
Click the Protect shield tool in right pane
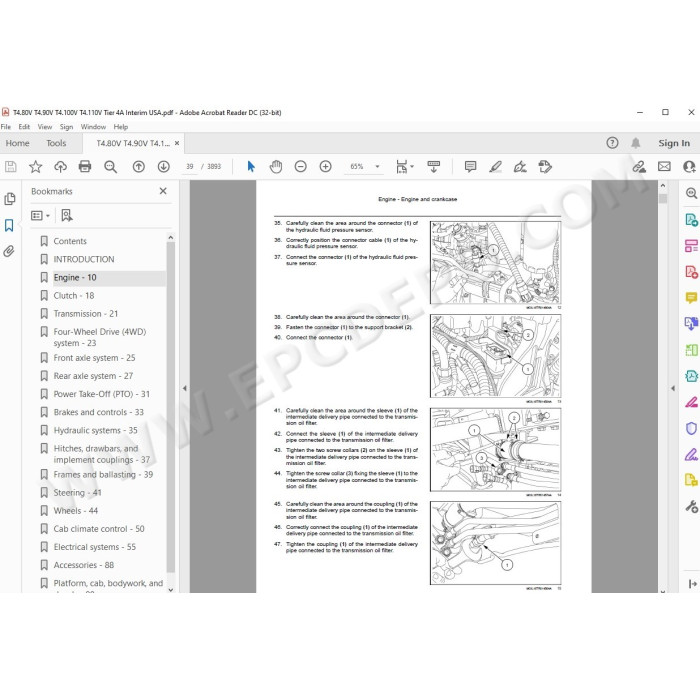691,428
